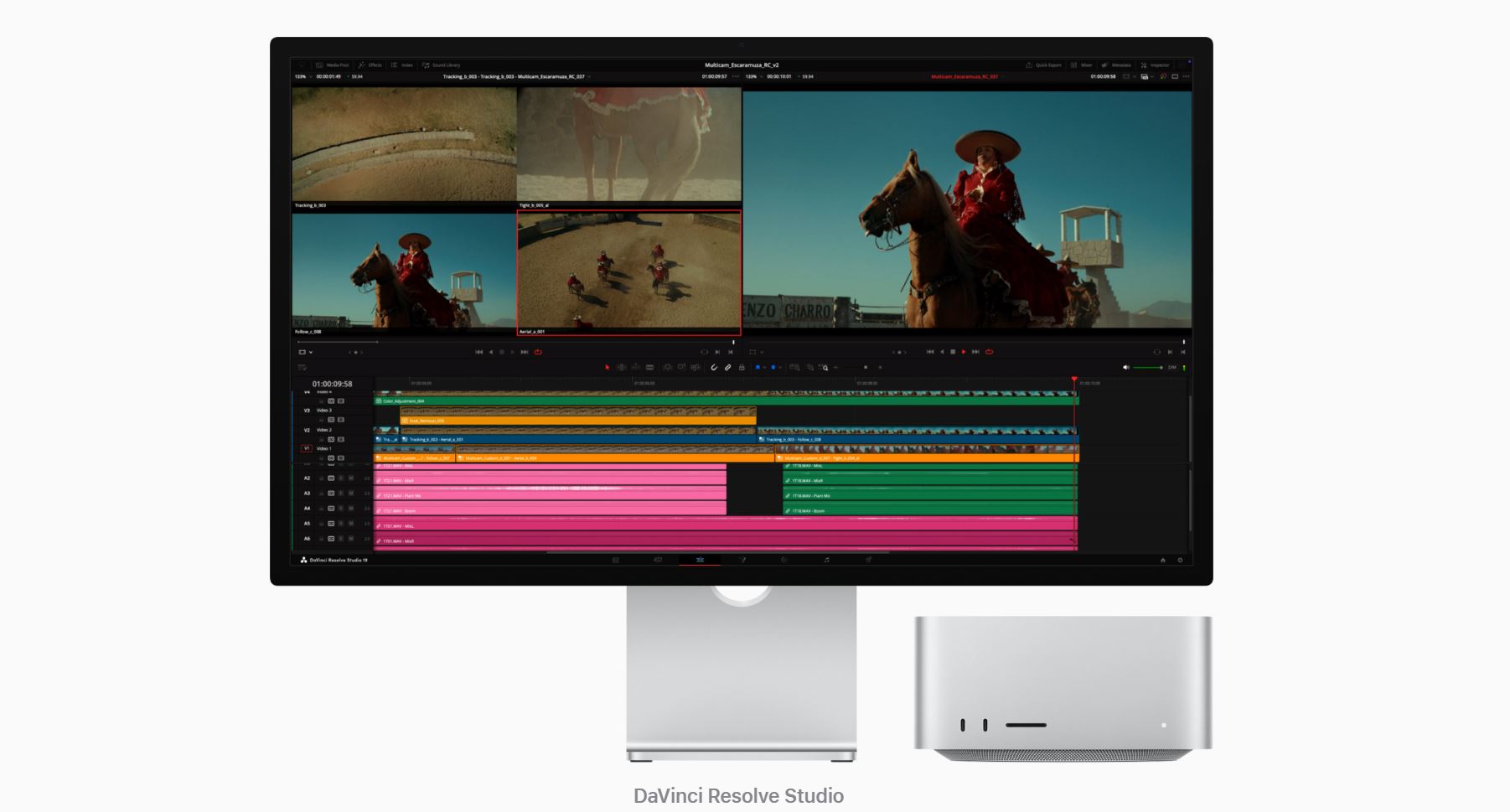Open Timeline View Options menu

(x=303, y=367)
